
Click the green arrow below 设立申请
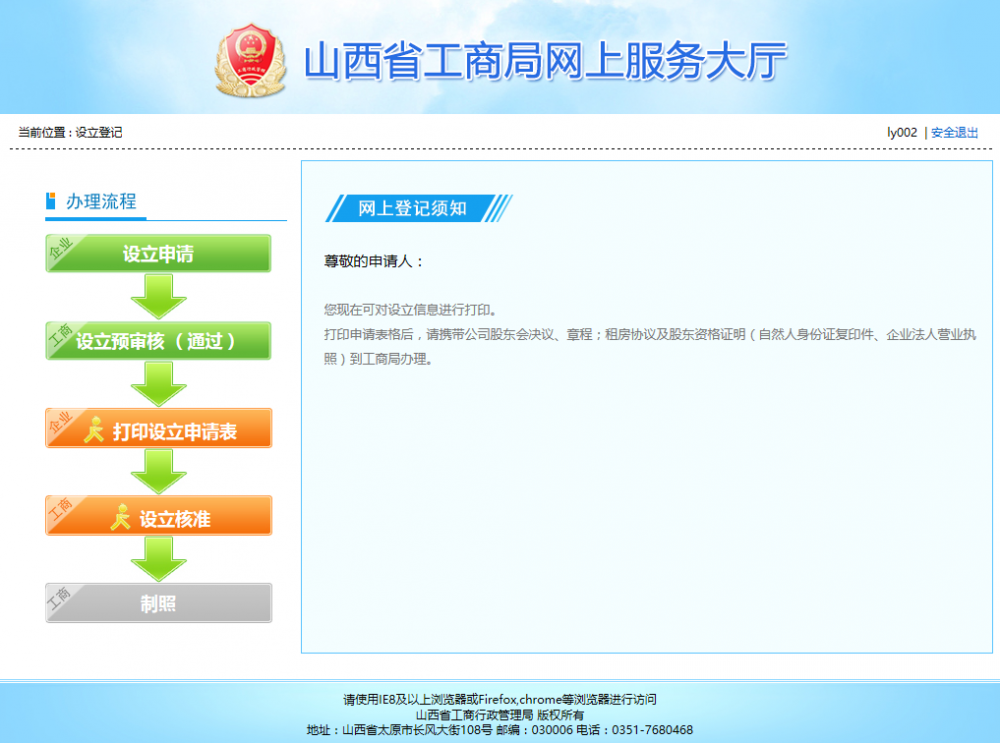point(157,294)
